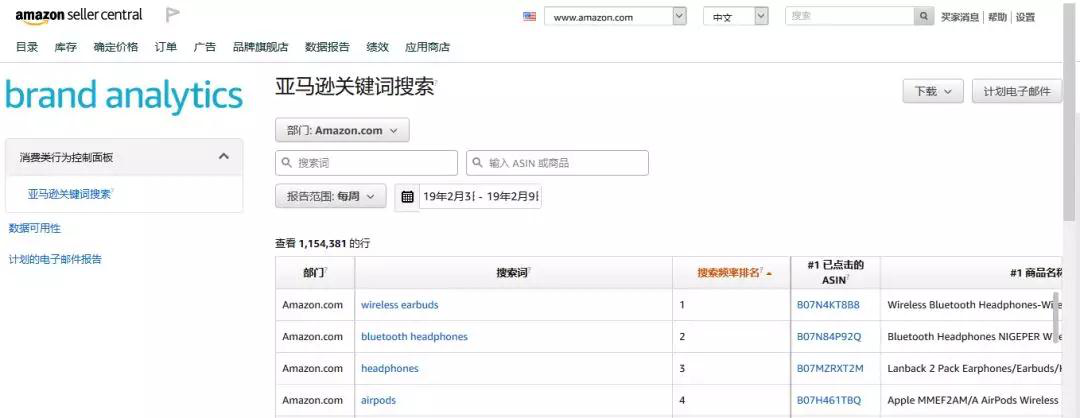Image resolution: width=1080 pixels, height=418 pixels.
Task: Open the 中文 language dropdown
Action: coord(735,16)
